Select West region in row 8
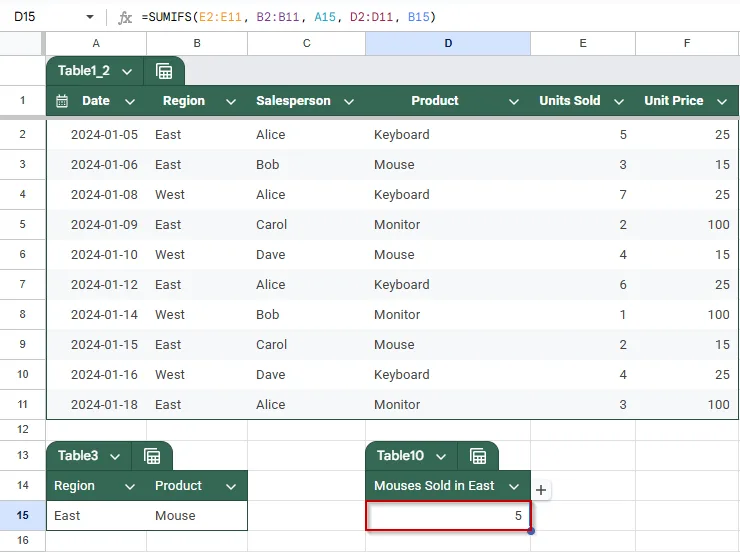The height and width of the screenshot is (552, 740). point(197,315)
